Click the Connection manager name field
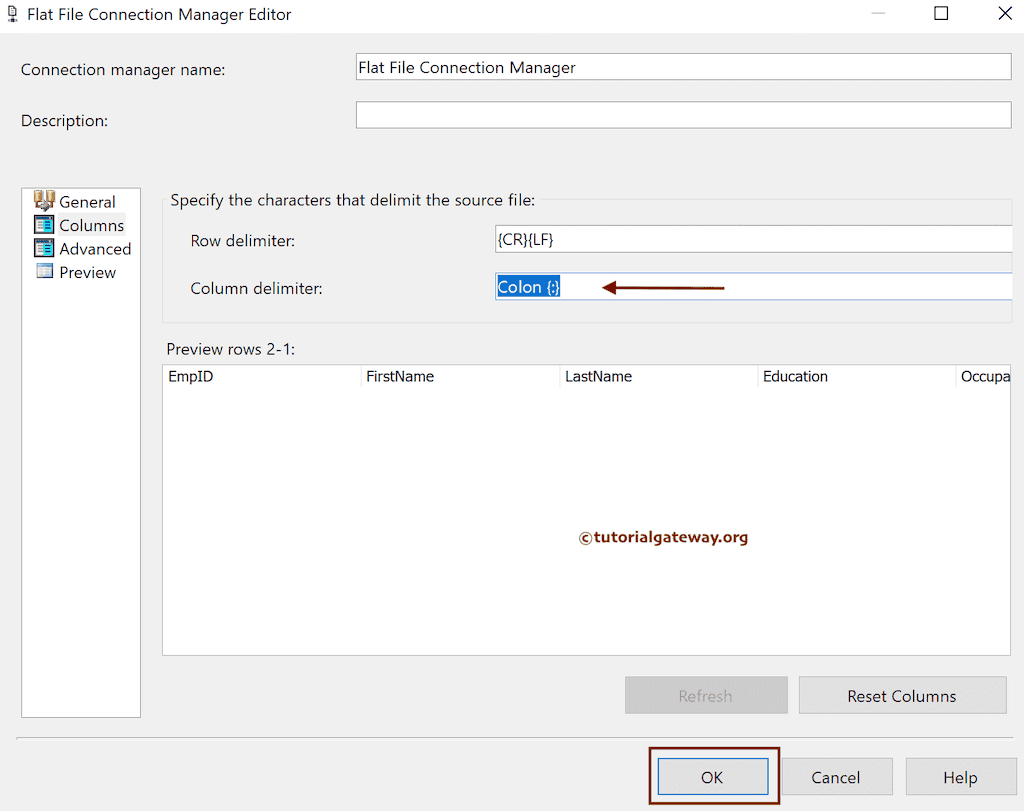This screenshot has height=811, width=1024. [683, 67]
